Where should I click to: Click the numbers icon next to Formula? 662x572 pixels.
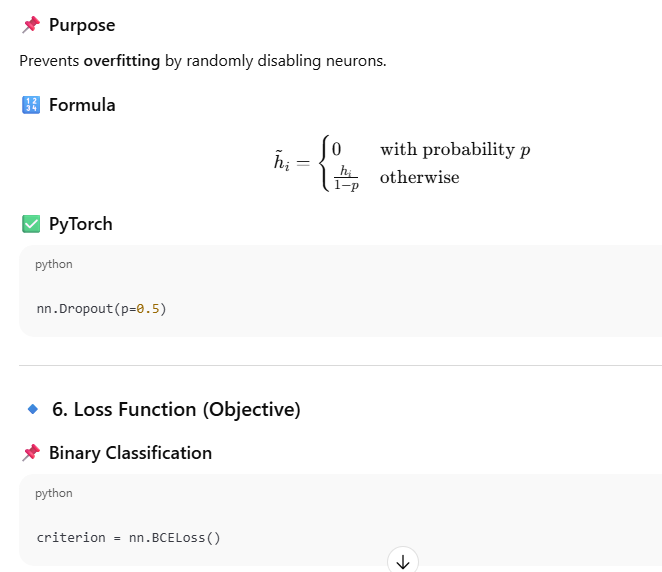[x=30, y=105]
